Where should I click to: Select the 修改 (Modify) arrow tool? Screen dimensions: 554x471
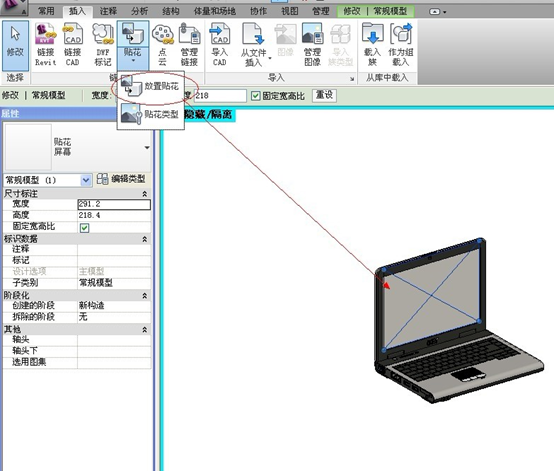(15, 46)
